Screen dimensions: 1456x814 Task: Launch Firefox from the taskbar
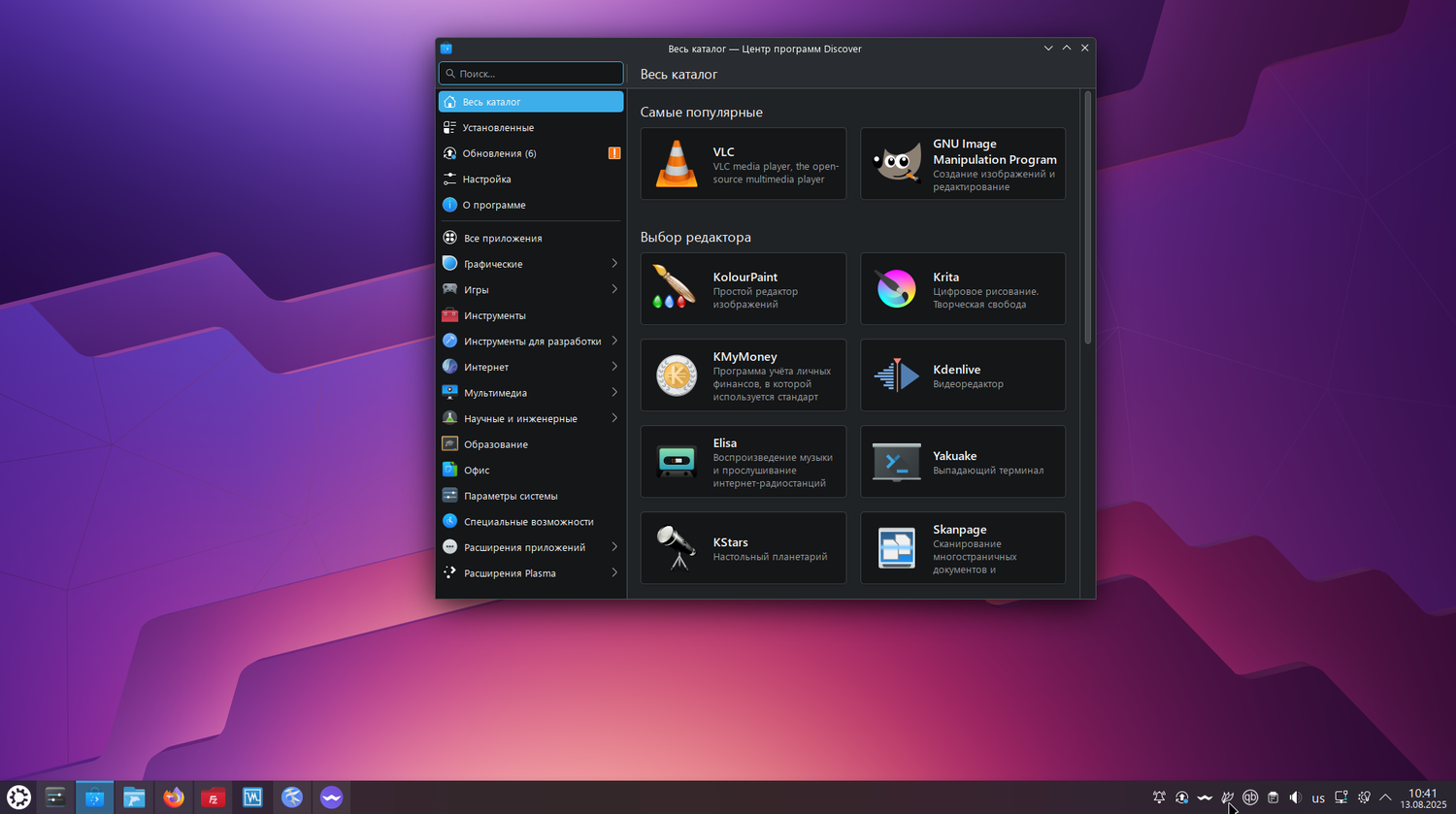pos(174,798)
